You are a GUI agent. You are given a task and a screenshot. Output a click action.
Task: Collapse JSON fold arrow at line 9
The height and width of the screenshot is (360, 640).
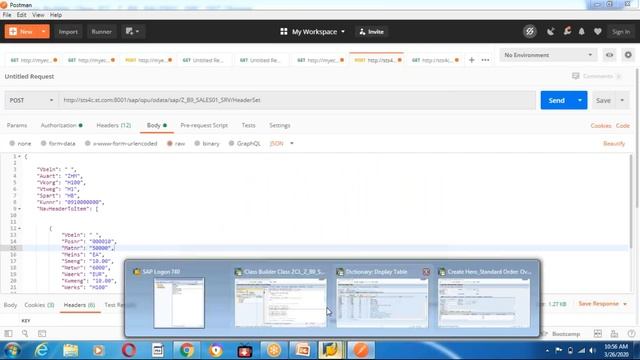pos(20,209)
